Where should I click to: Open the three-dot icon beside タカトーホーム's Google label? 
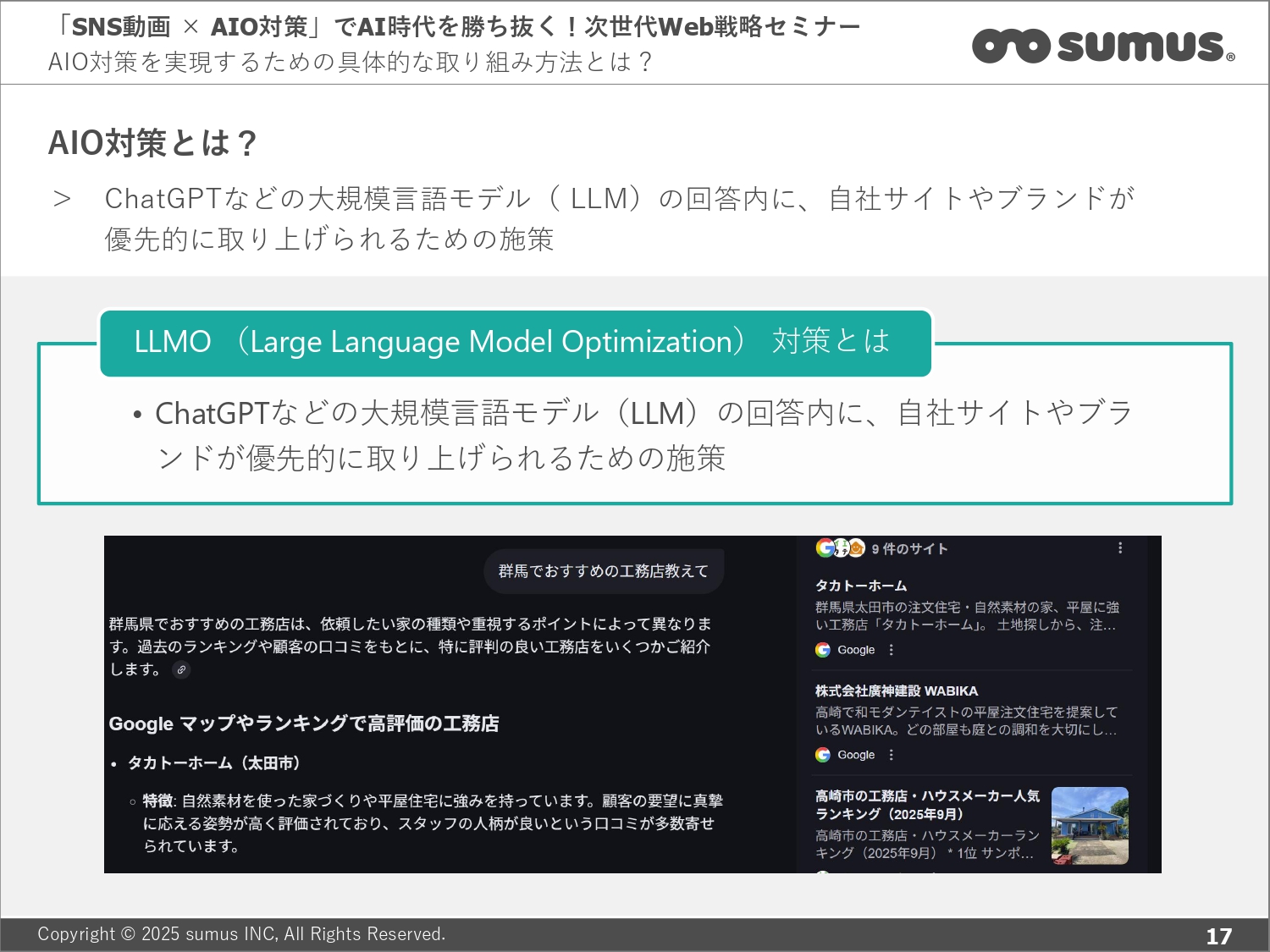[892, 650]
